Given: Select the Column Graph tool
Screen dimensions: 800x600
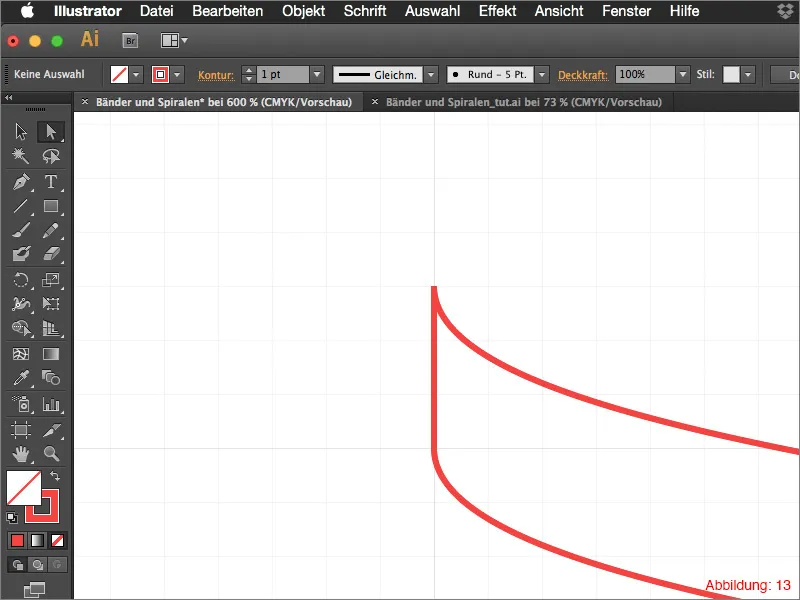Looking at the screenshot, I should [x=51, y=404].
